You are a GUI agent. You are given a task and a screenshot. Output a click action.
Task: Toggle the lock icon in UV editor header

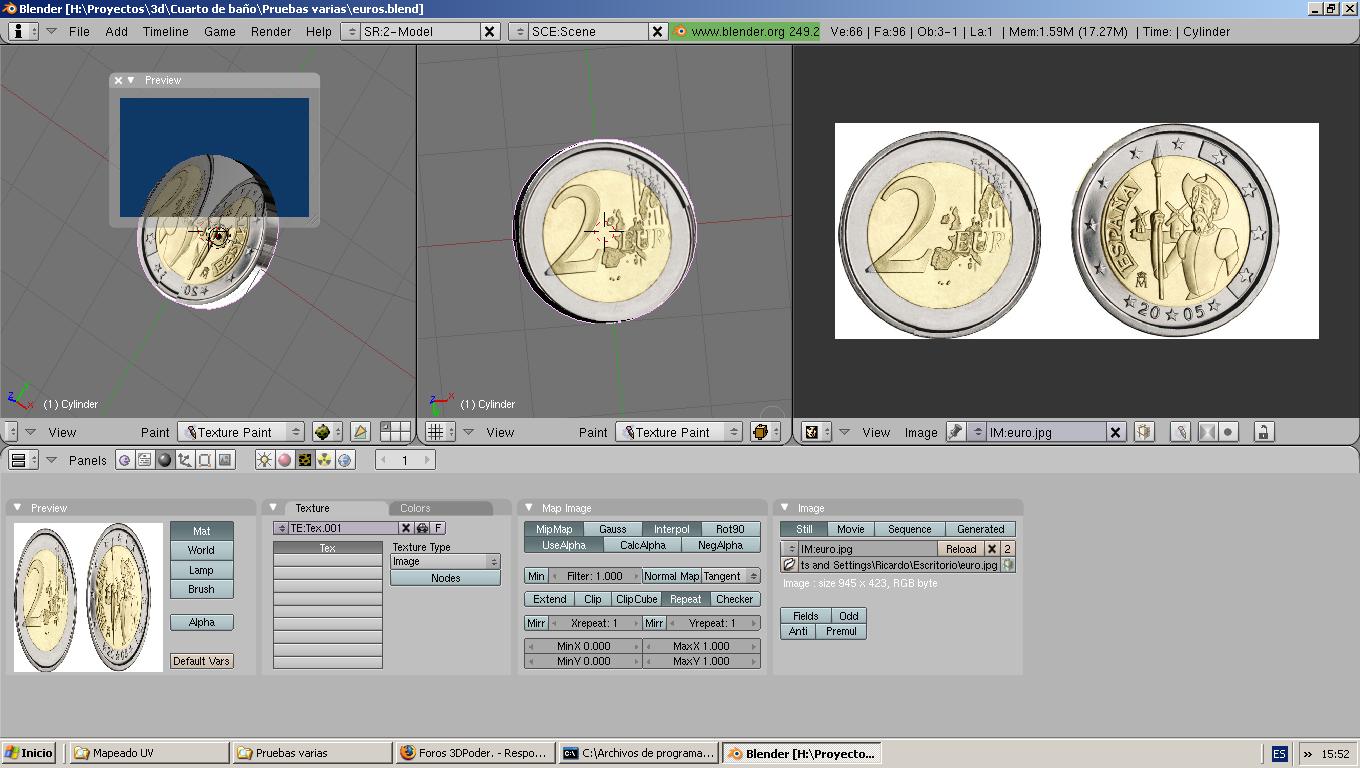click(1263, 432)
